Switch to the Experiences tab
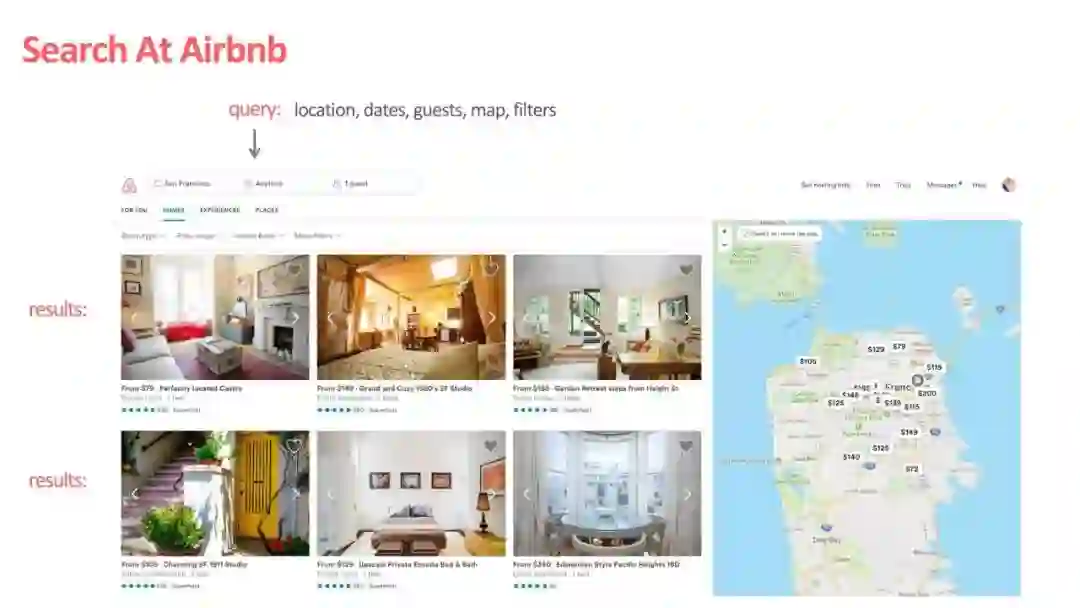The width and height of the screenshot is (1080, 608). [x=220, y=210]
